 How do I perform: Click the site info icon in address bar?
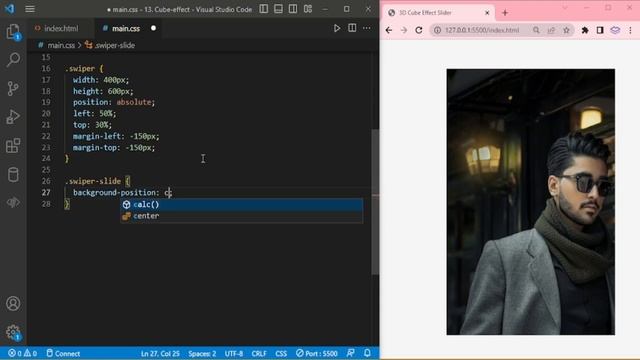click(437, 30)
